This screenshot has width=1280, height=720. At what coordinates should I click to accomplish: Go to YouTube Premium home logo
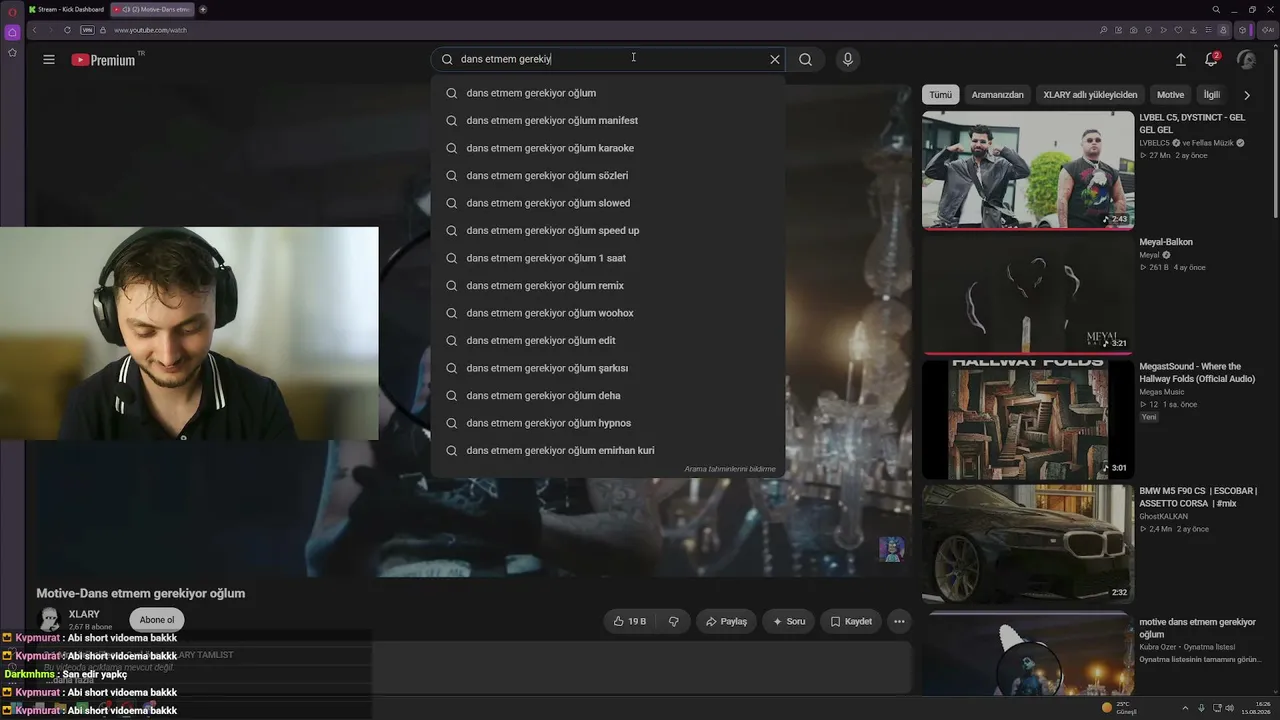pyautogui.click(x=103, y=60)
